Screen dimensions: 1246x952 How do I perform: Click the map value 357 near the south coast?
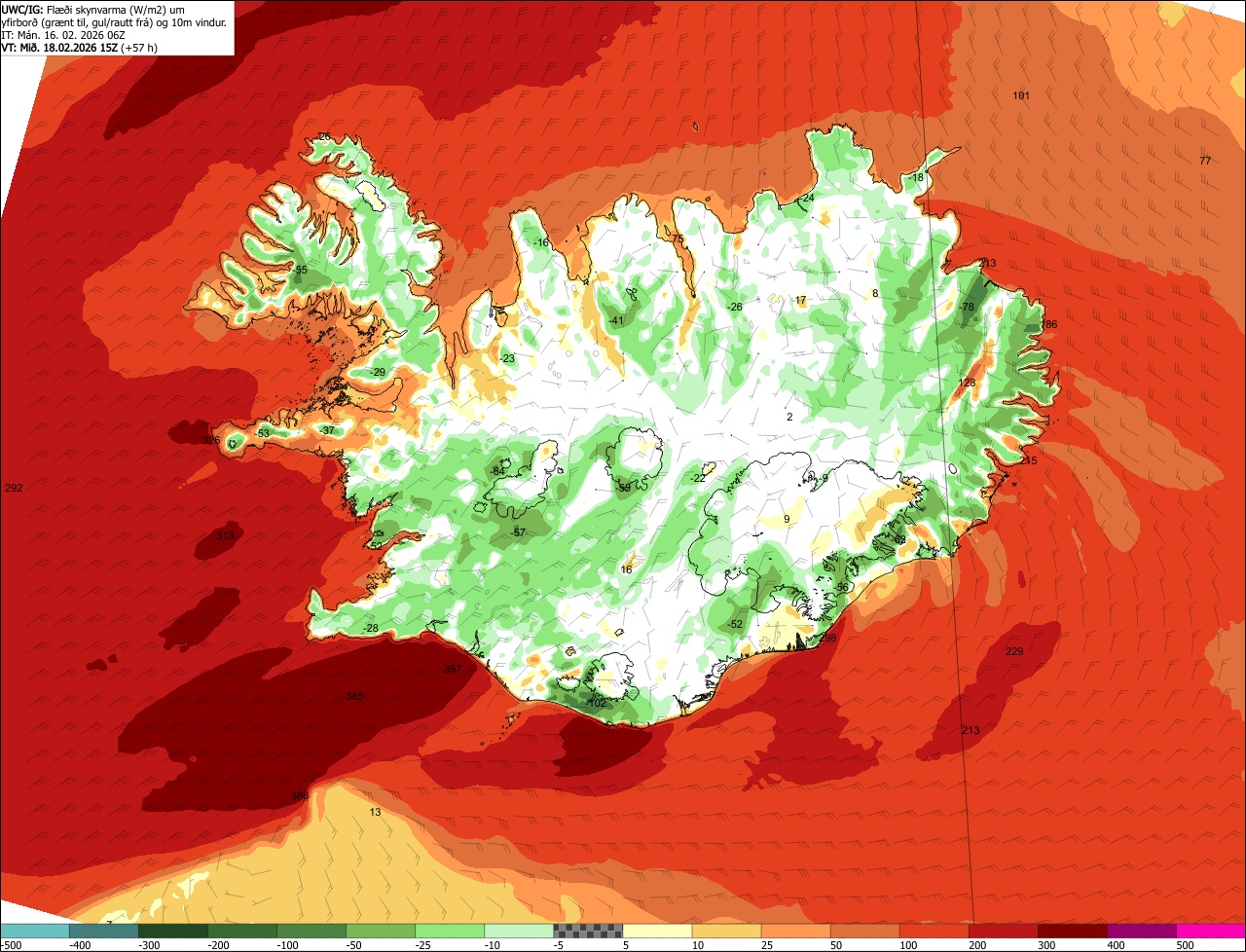coord(453,669)
